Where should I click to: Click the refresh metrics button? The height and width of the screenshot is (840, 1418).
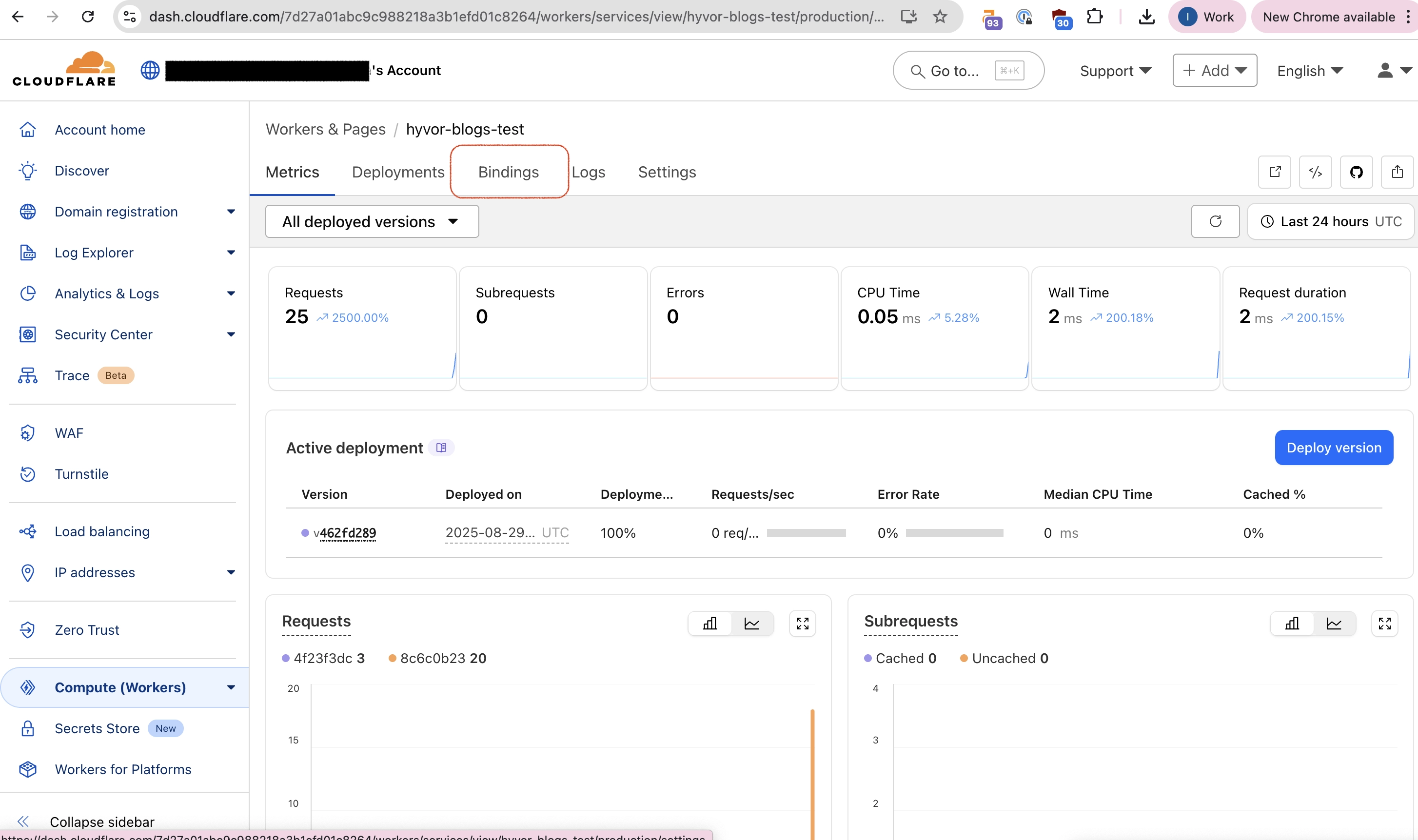[1215, 221]
